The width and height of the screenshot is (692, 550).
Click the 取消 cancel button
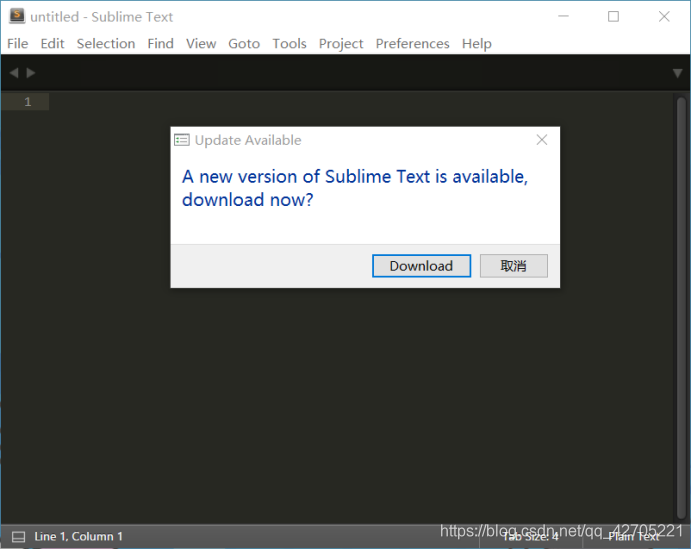click(514, 266)
